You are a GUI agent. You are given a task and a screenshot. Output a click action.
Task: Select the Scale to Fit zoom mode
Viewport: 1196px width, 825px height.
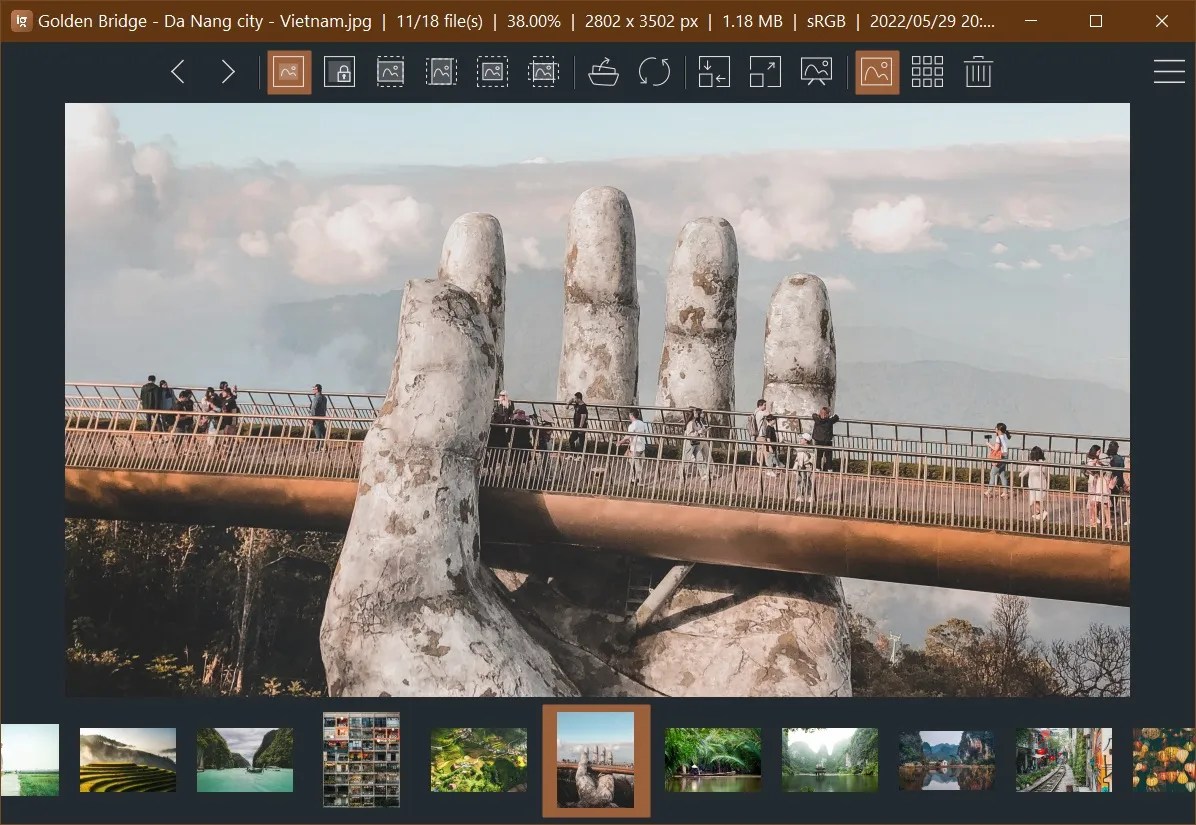492,71
